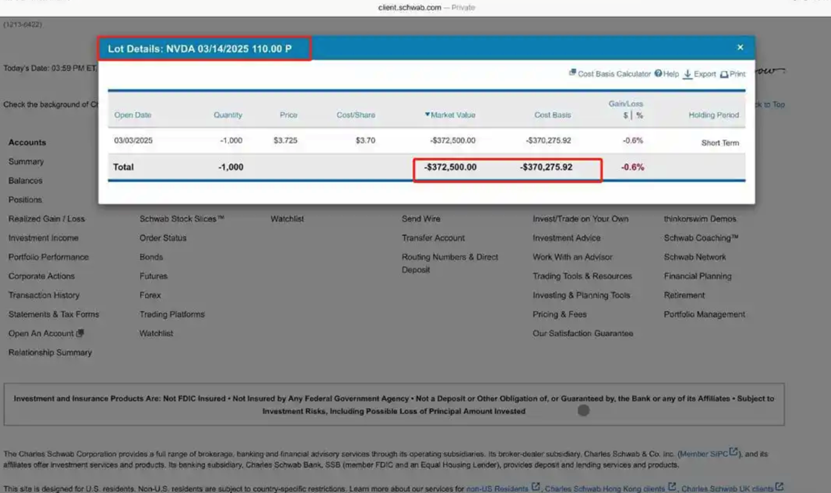Switch Gain/Loss display to dollars
831x493 pixels.
pos(626,115)
